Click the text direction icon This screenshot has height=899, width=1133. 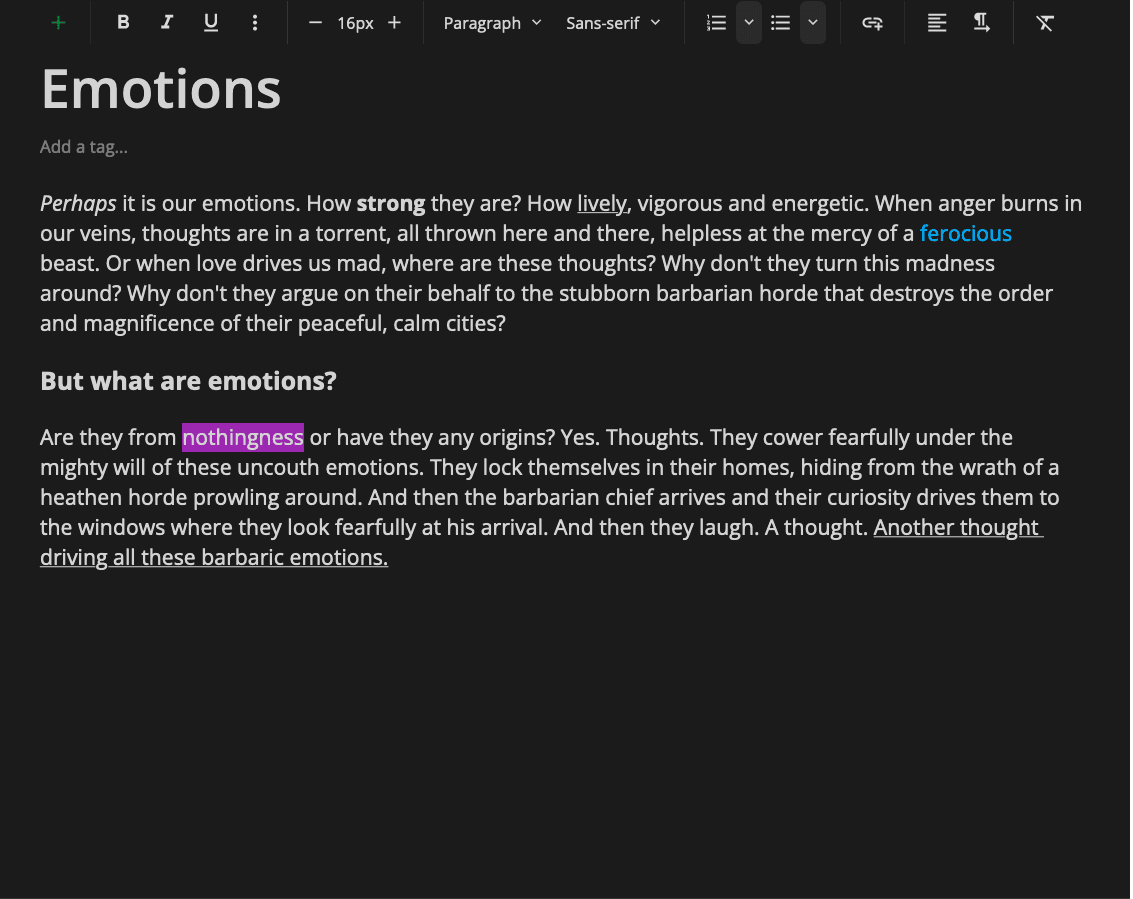click(x=981, y=23)
